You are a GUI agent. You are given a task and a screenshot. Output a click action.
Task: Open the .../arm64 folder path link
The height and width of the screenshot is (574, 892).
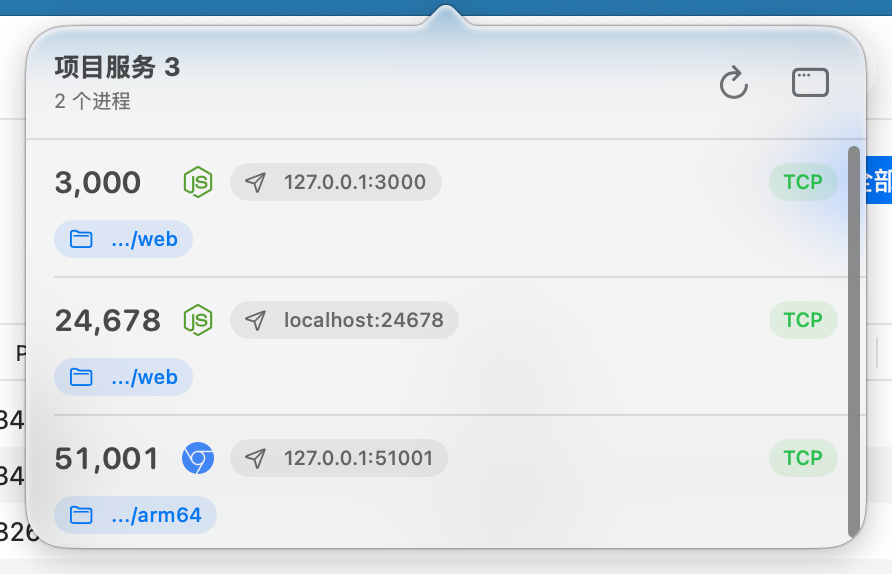click(x=135, y=515)
